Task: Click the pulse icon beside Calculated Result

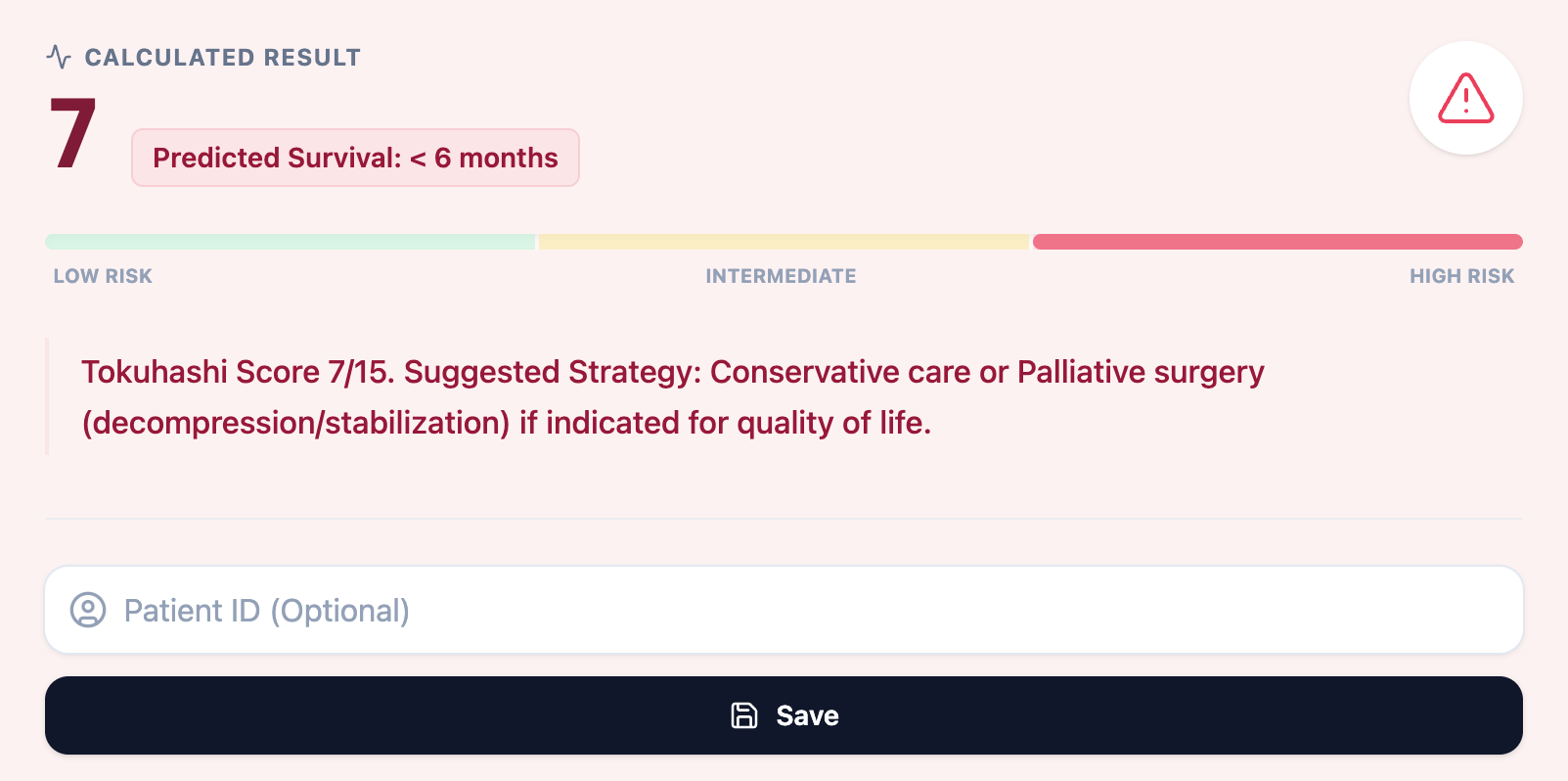Action: click(59, 58)
